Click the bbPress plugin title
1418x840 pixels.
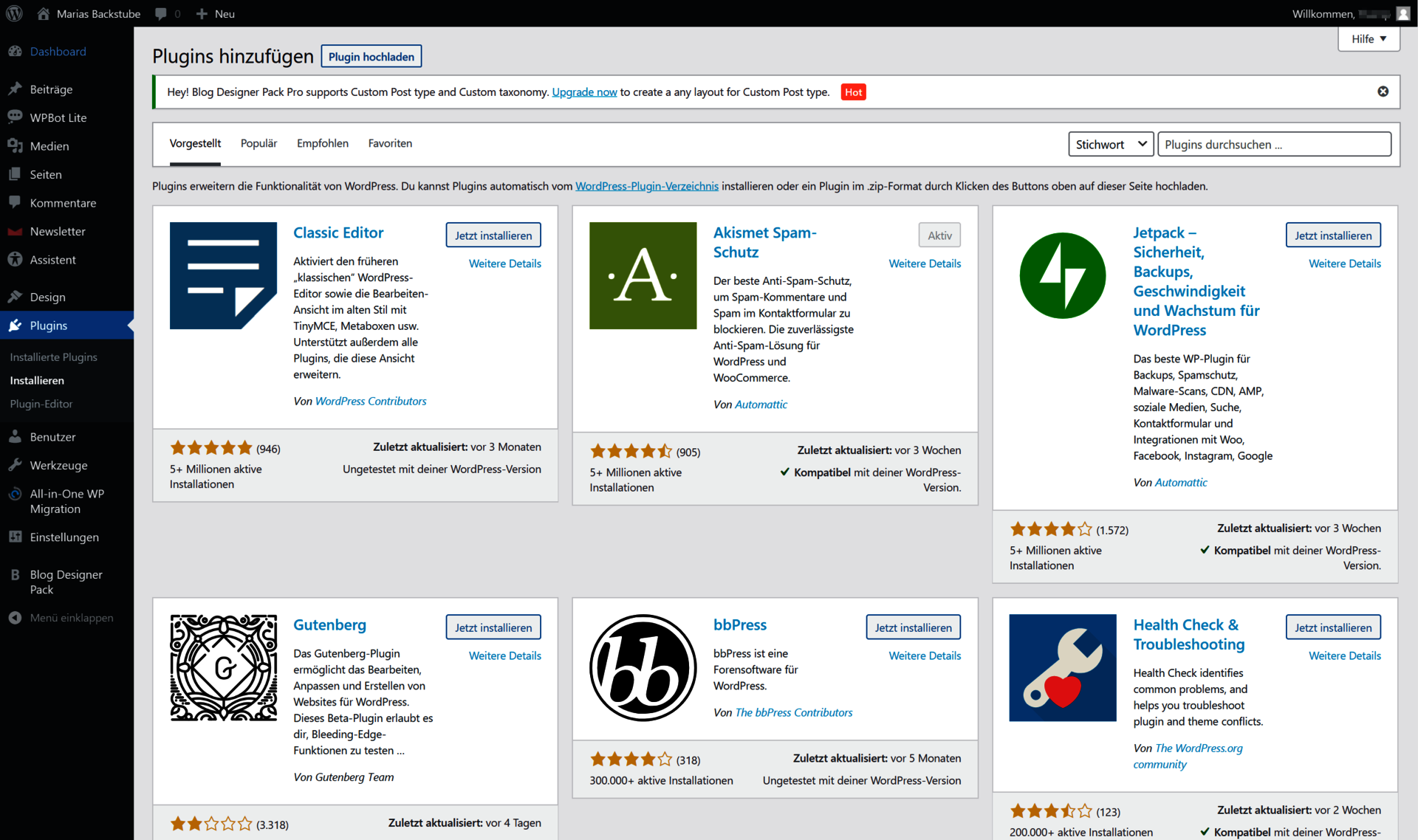coord(740,624)
